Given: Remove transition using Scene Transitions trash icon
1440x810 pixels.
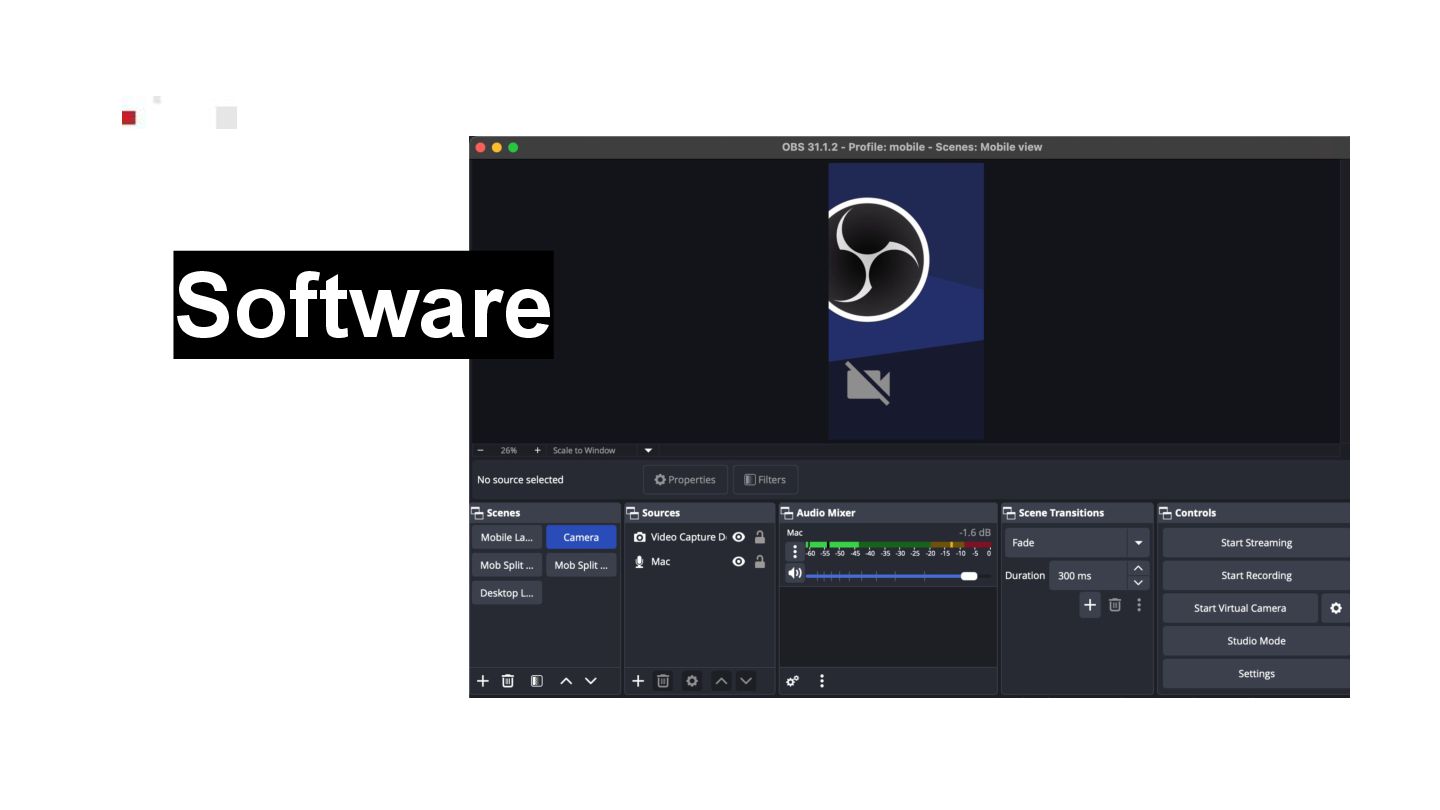Looking at the screenshot, I should (1115, 605).
